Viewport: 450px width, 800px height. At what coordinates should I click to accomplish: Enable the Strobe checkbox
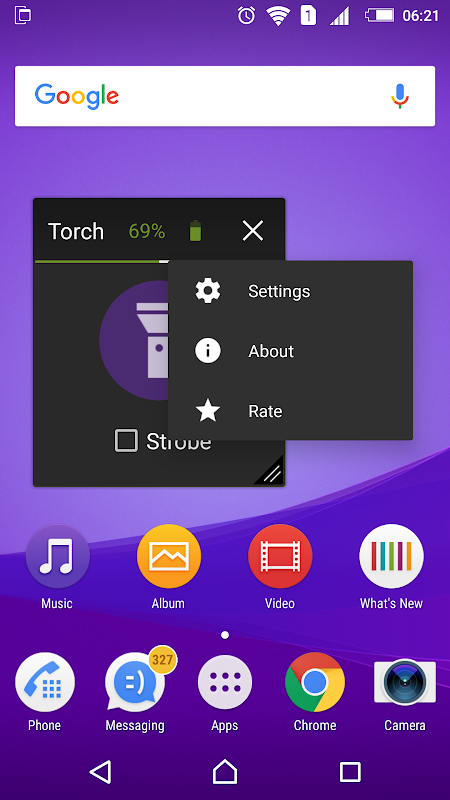click(126, 440)
